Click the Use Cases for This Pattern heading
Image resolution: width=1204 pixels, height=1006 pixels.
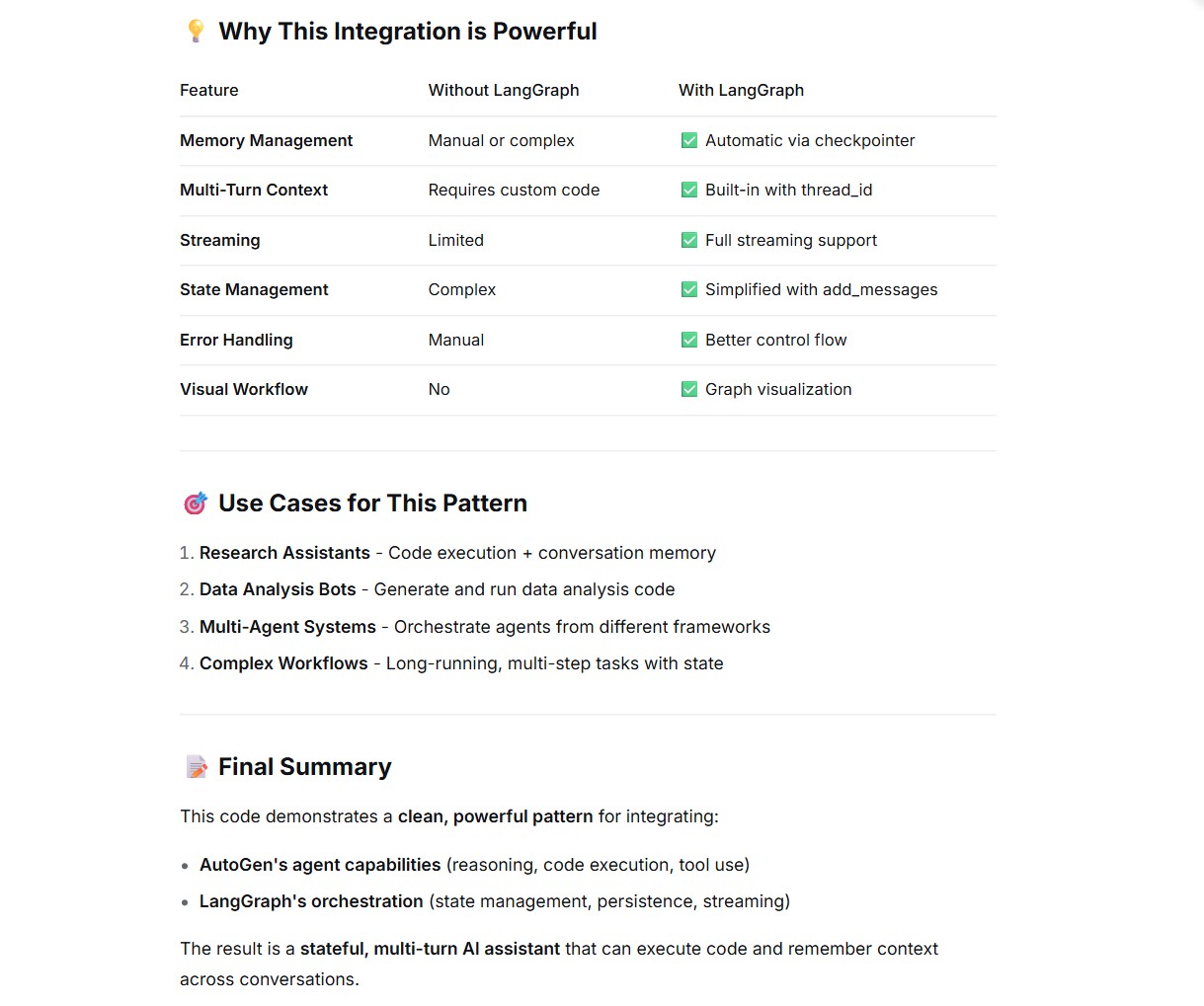(372, 503)
